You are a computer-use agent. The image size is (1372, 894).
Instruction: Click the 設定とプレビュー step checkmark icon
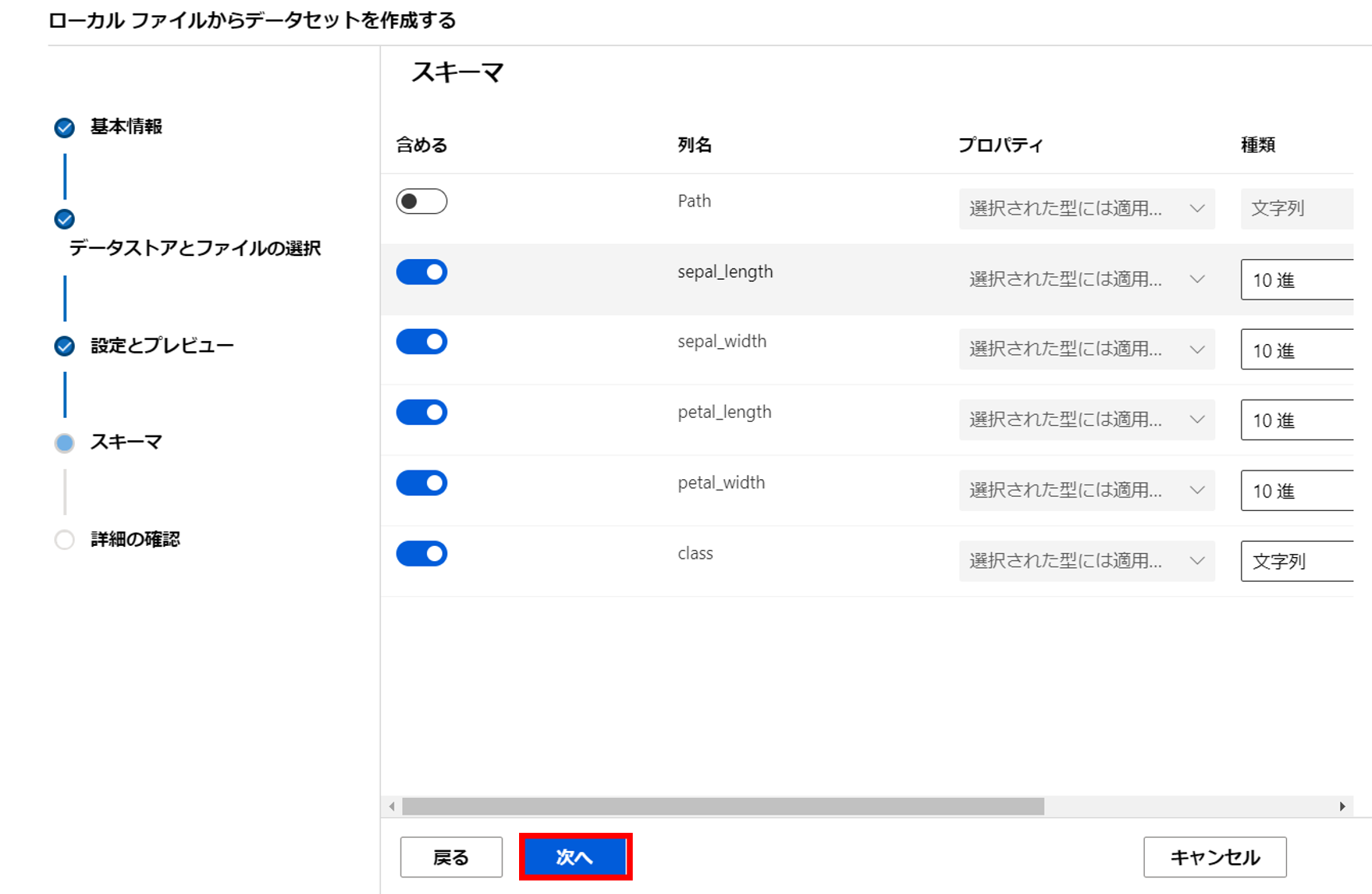[x=64, y=346]
